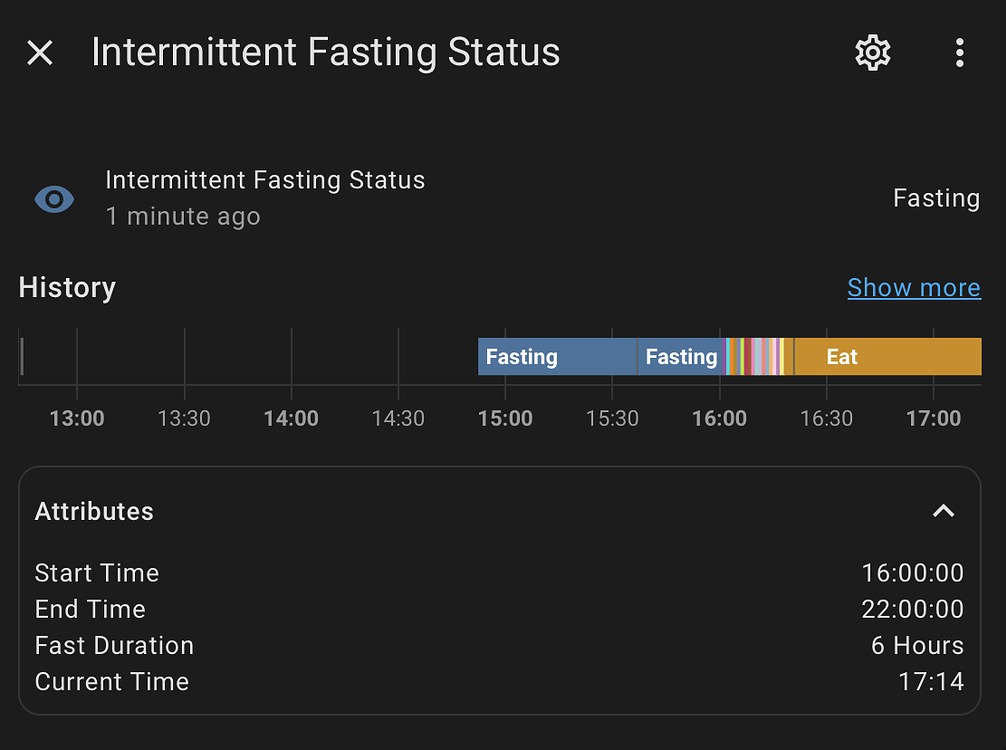
Task: Click the eye visibility icon next to entity name
Action: (54, 199)
